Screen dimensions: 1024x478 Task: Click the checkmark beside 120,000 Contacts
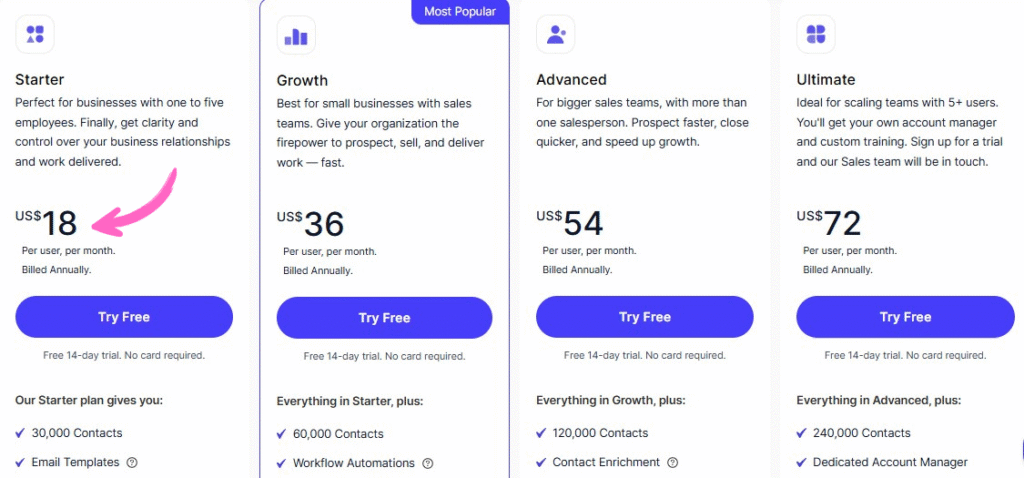(541, 433)
